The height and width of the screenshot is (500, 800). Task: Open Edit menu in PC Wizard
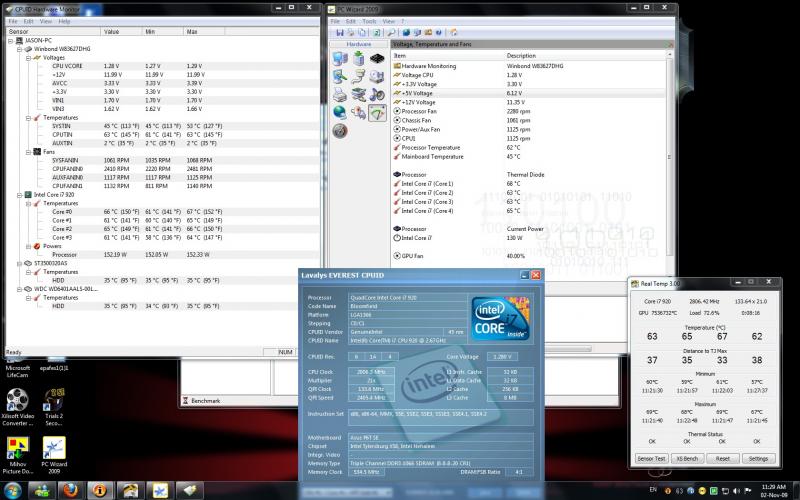[x=351, y=21]
